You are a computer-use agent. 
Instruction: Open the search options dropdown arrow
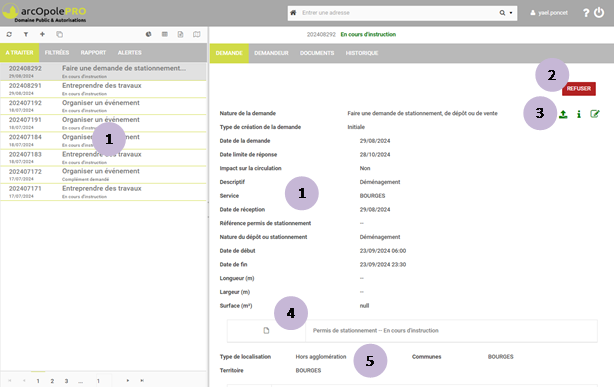(511, 13)
